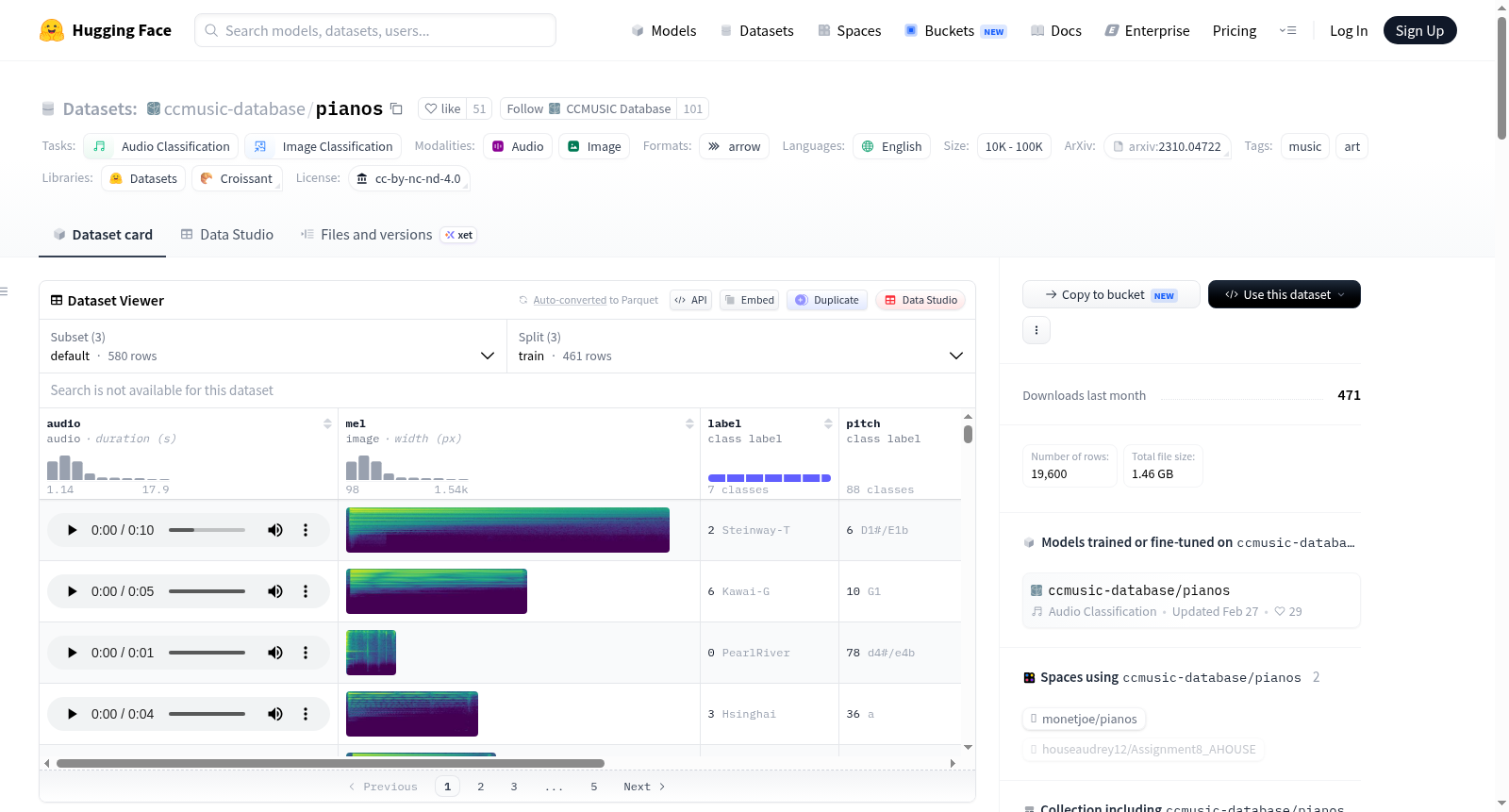The image size is (1509, 812).
Task: Switch to the Data Studio tab
Action: 227,235
